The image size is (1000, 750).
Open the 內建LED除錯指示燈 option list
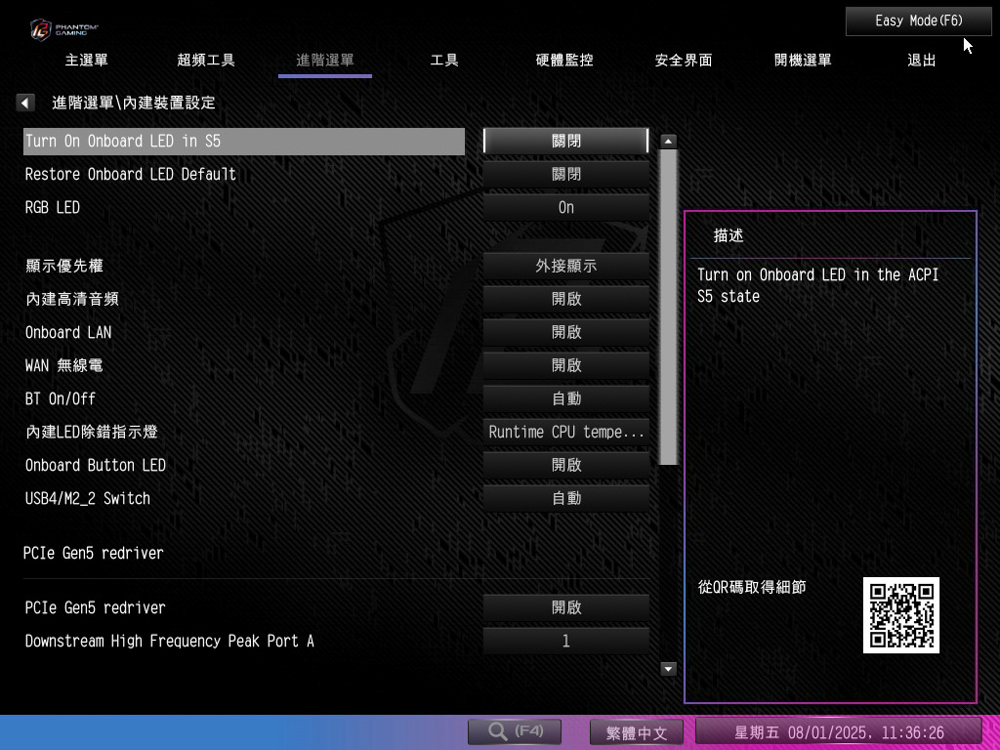click(x=566, y=432)
